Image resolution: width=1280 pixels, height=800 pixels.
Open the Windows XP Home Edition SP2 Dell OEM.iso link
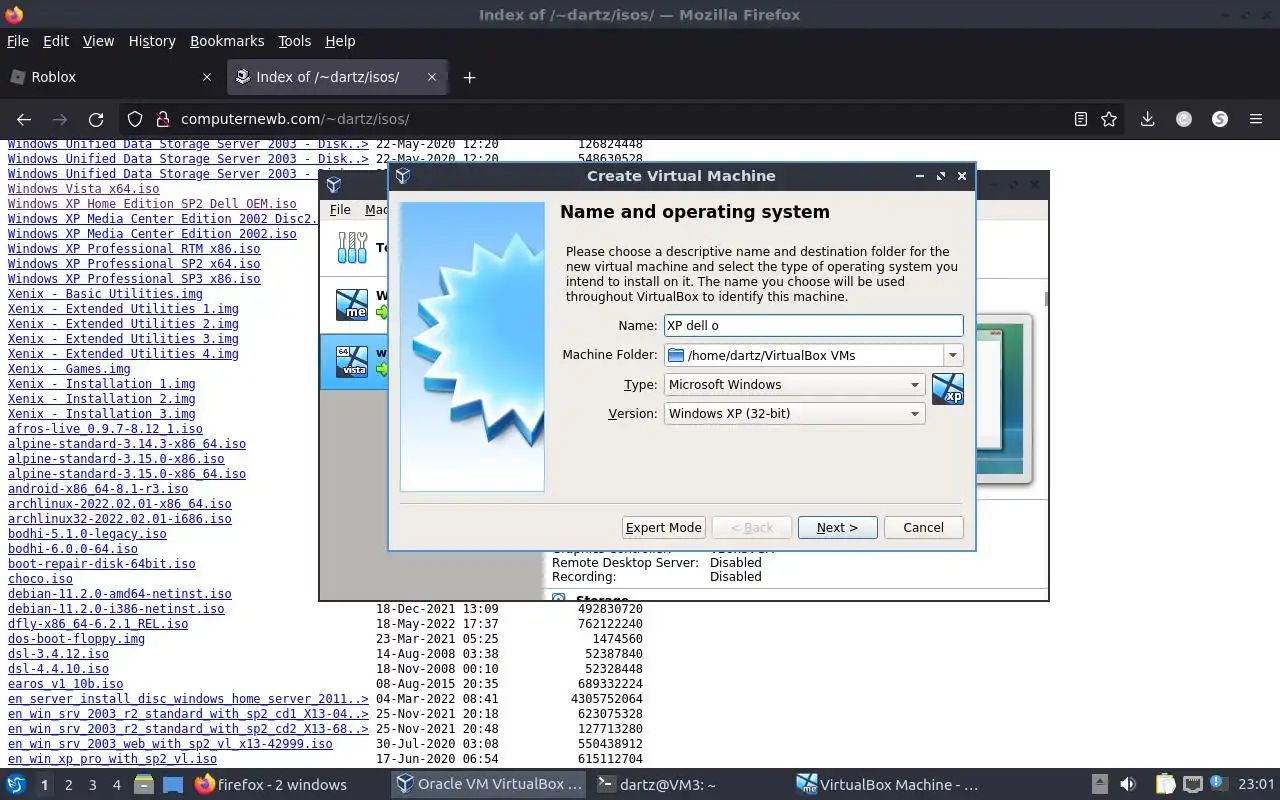[x=152, y=204]
